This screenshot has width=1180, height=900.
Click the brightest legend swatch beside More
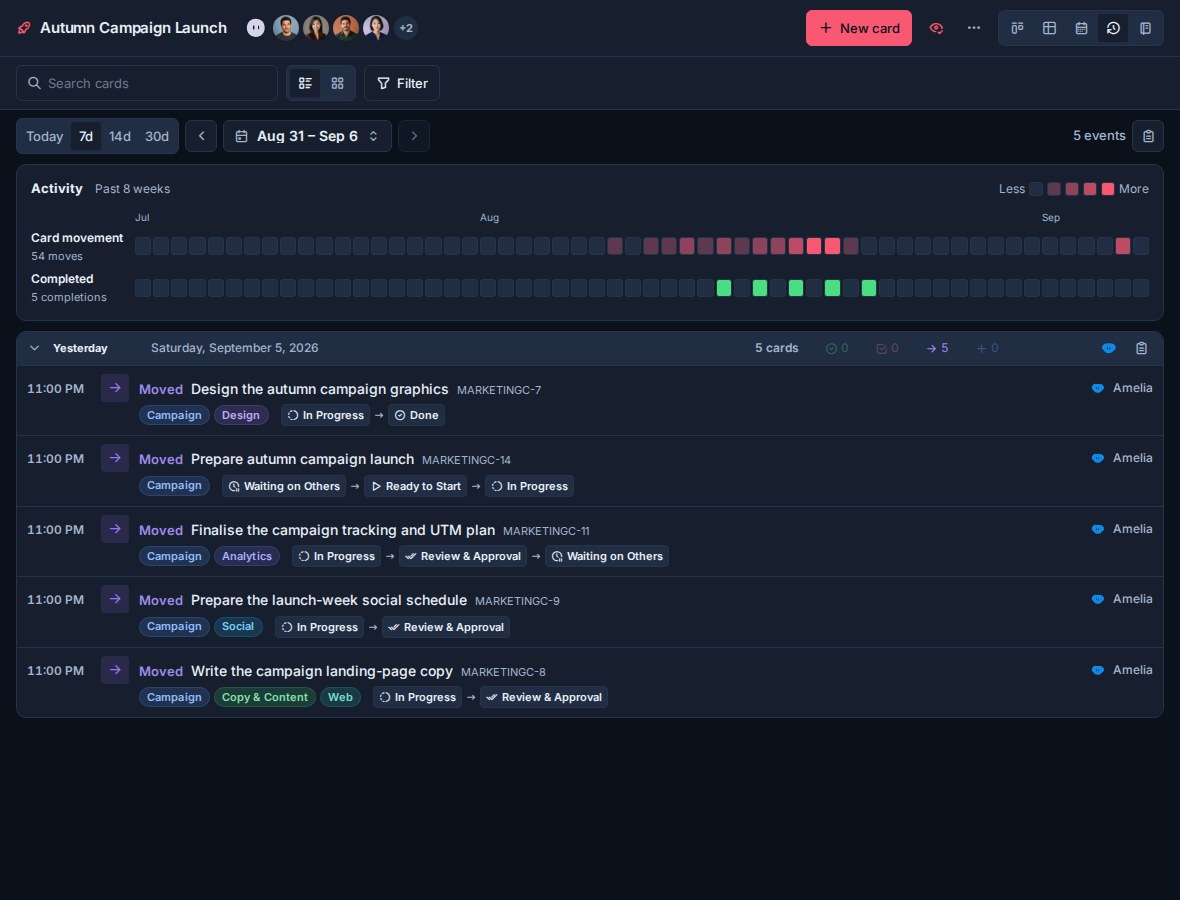pyautogui.click(x=1108, y=189)
